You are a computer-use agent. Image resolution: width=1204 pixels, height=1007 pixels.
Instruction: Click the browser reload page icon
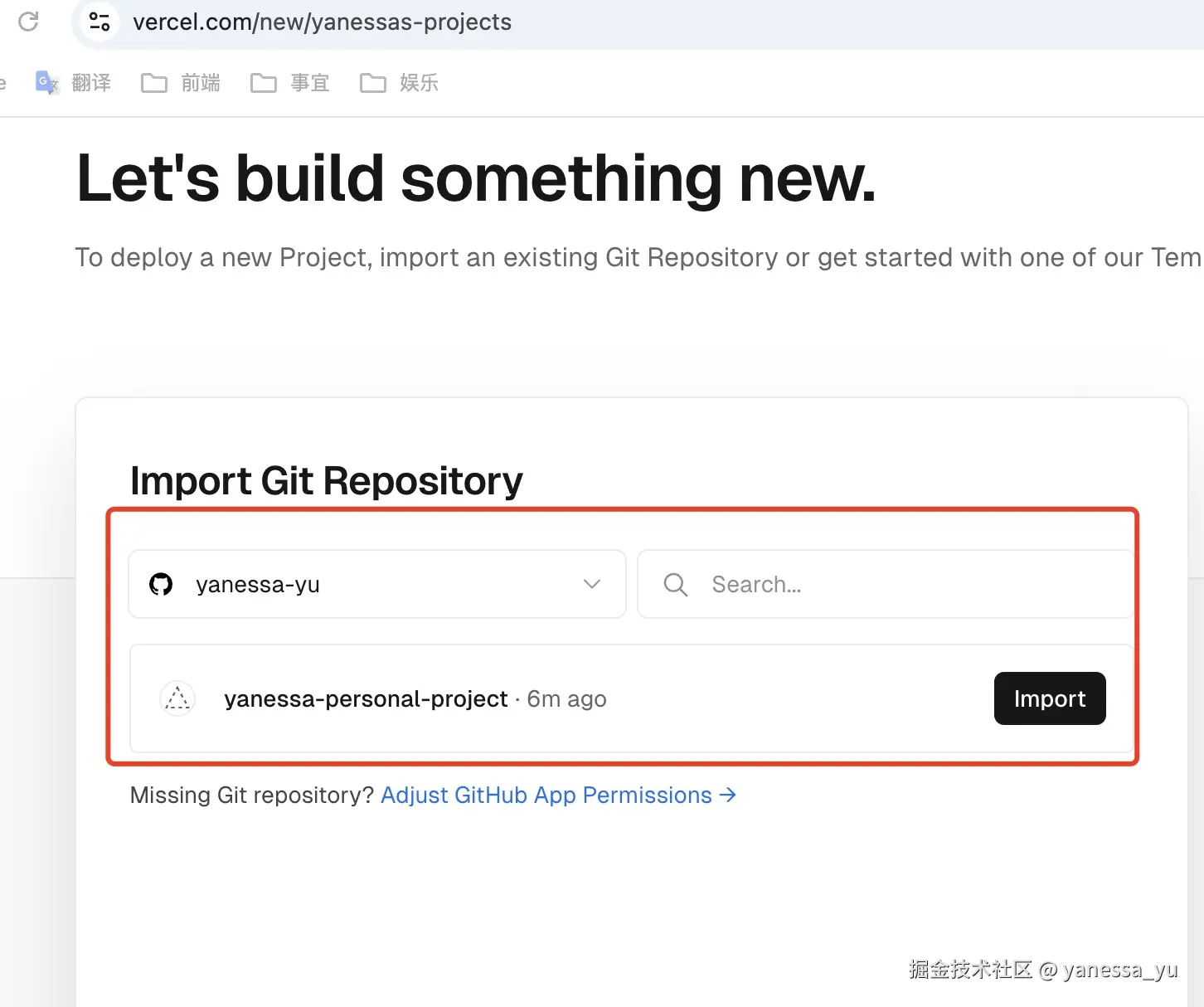(x=28, y=22)
